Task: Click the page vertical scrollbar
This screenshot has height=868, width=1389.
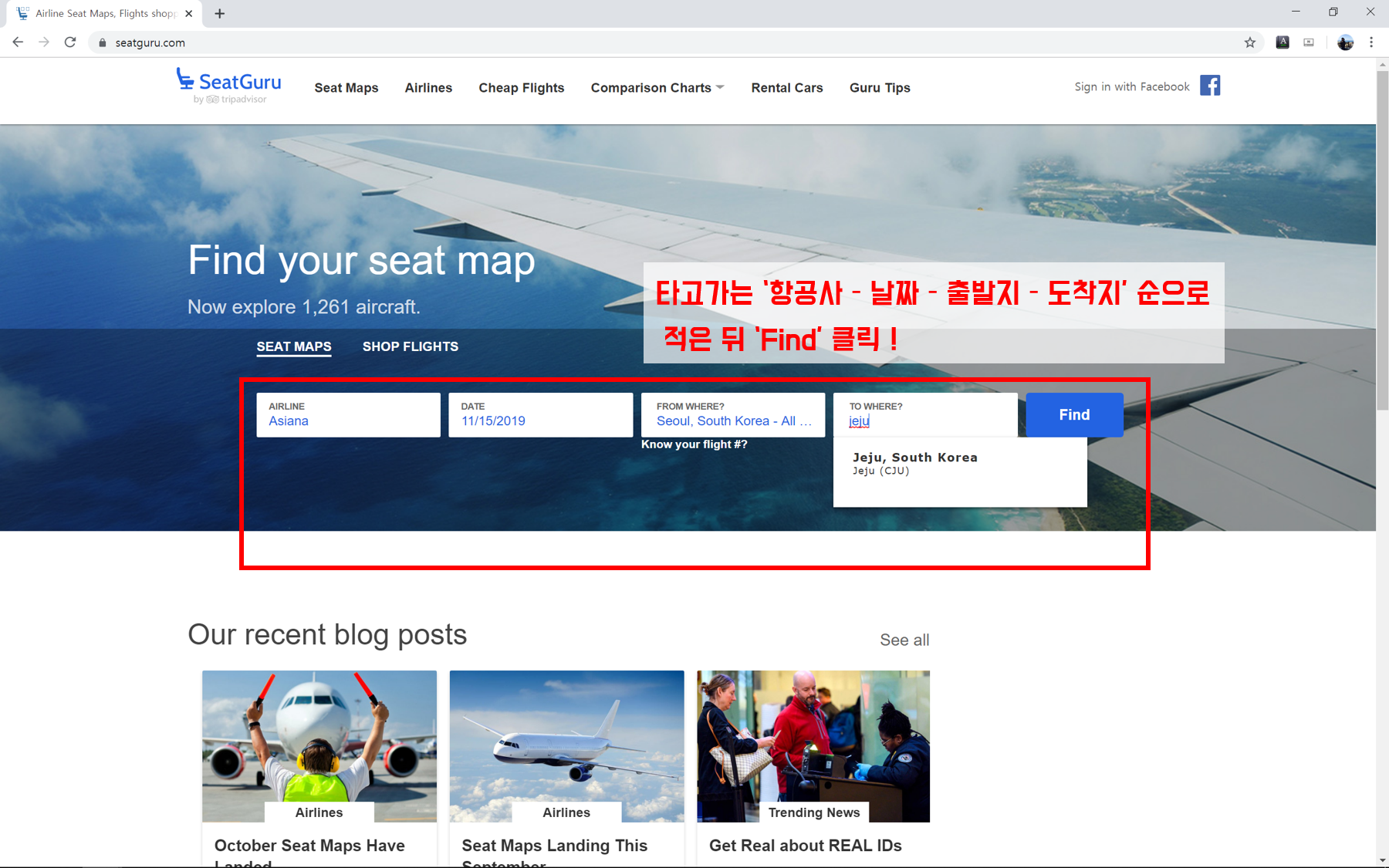Action: point(1382,239)
